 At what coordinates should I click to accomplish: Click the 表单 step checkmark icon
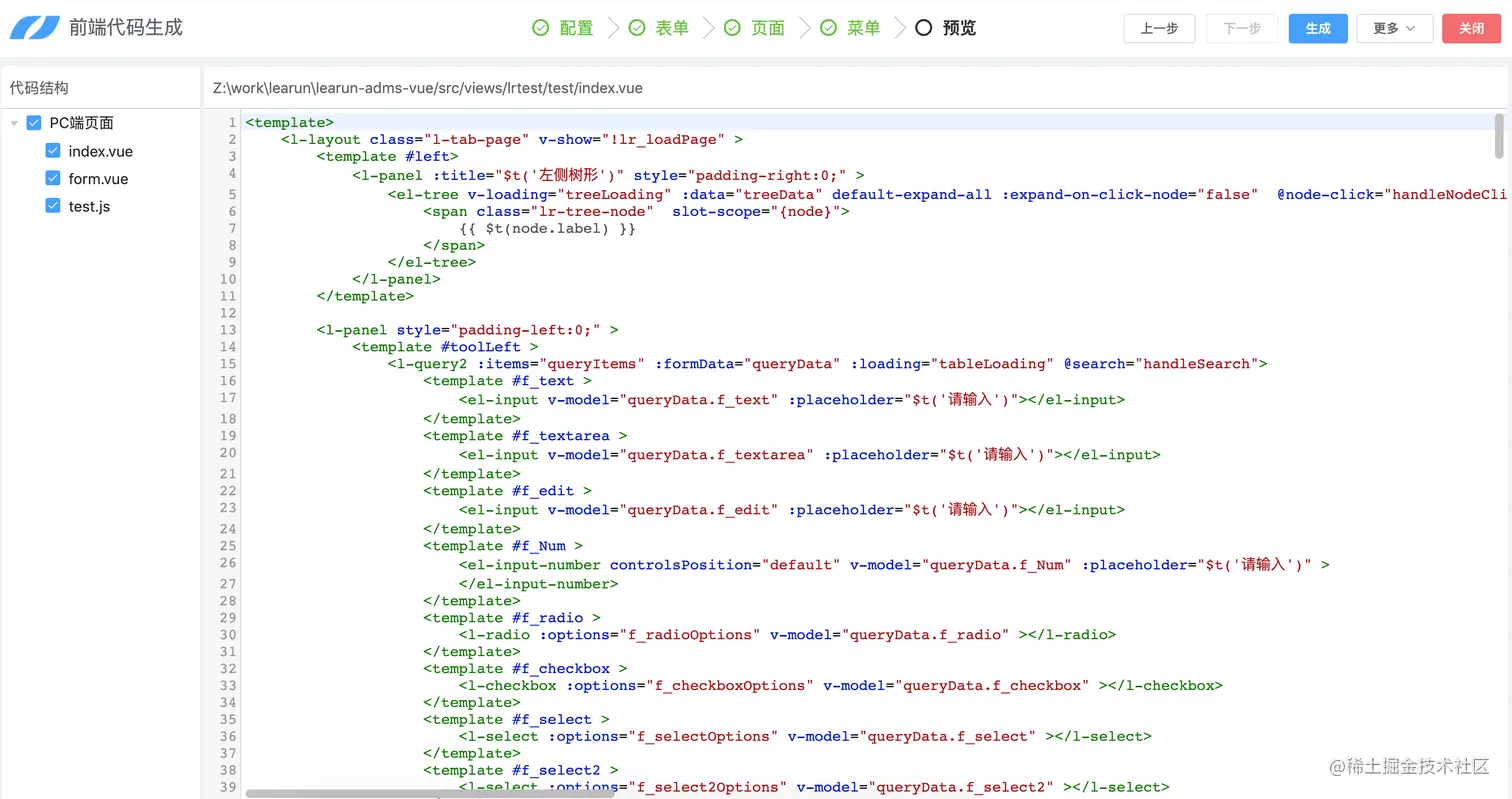tap(637, 28)
